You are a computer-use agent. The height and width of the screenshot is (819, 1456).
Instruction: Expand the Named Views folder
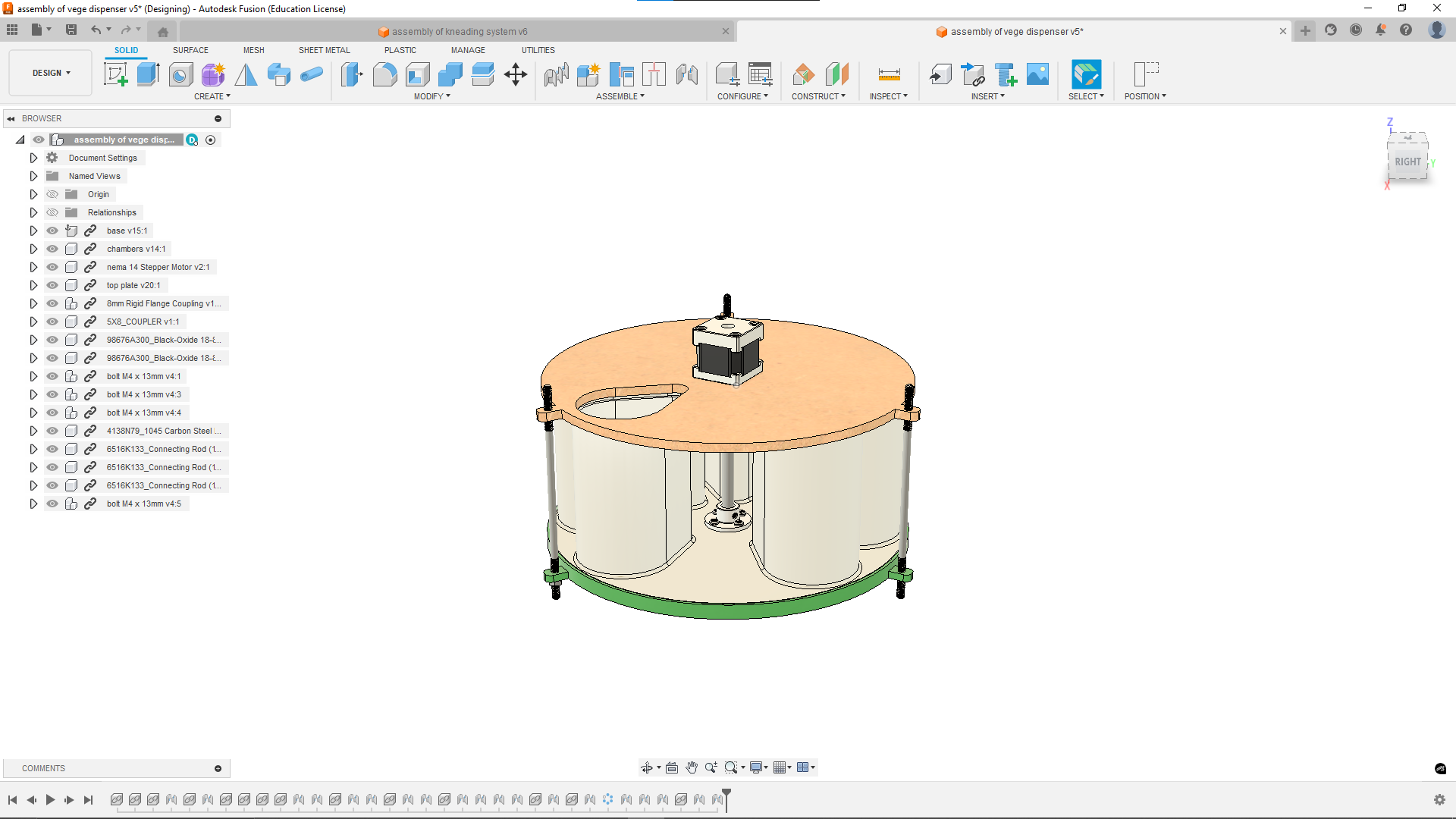pyautogui.click(x=33, y=176)
